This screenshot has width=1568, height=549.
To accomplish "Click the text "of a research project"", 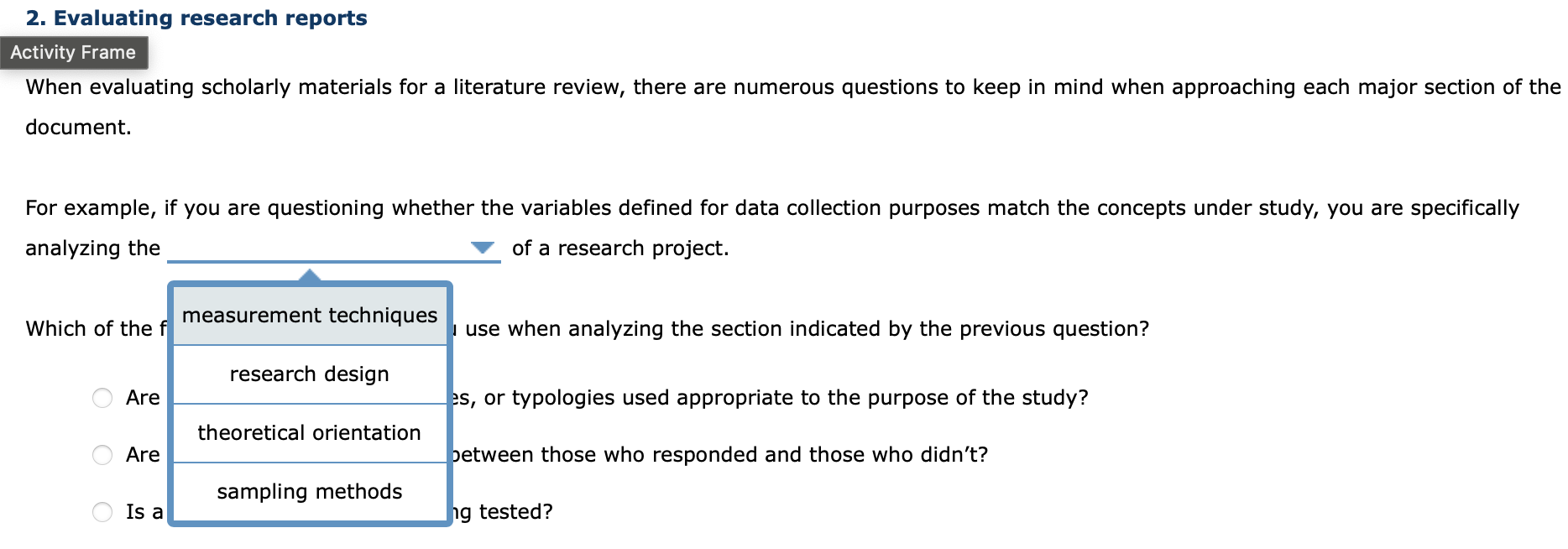I will 619,248.
